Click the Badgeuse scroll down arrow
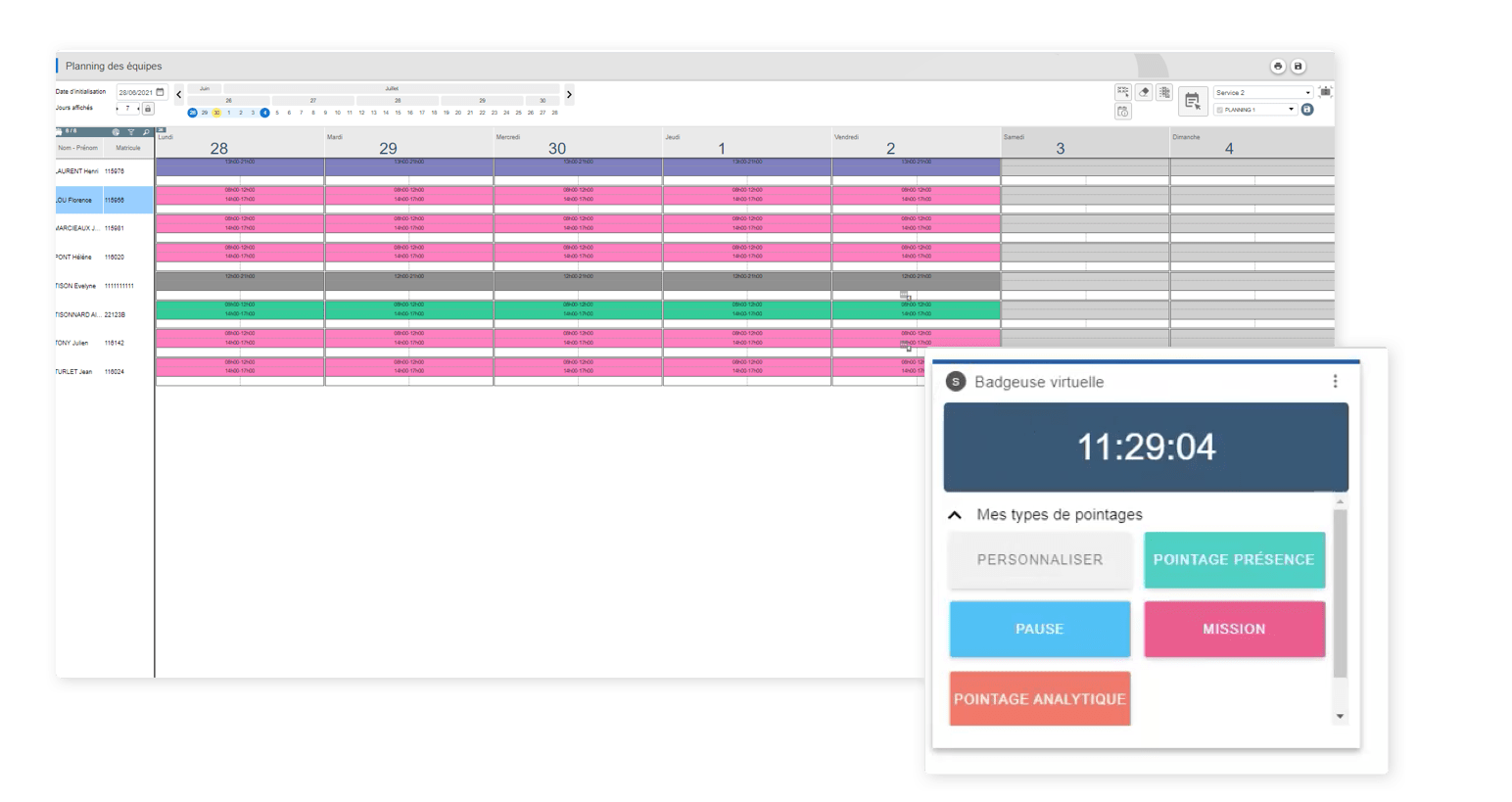Viewport: 1512px width, 802px height. 1340,717
